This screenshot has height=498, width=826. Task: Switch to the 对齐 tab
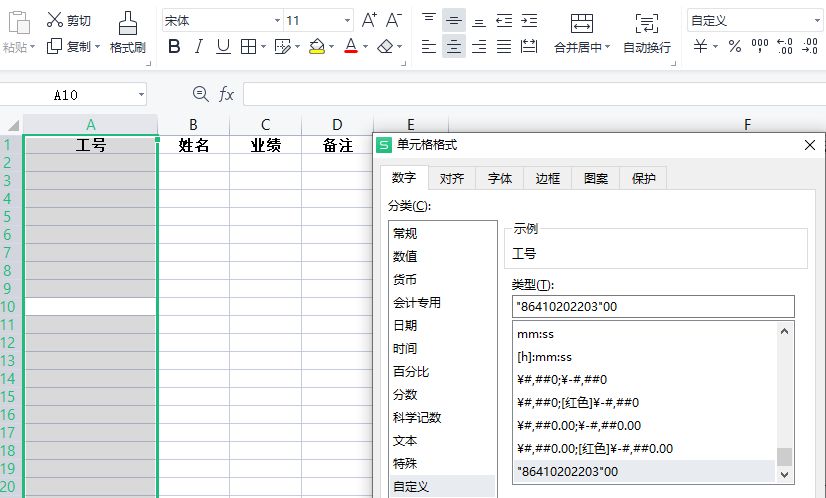(452, 179)
